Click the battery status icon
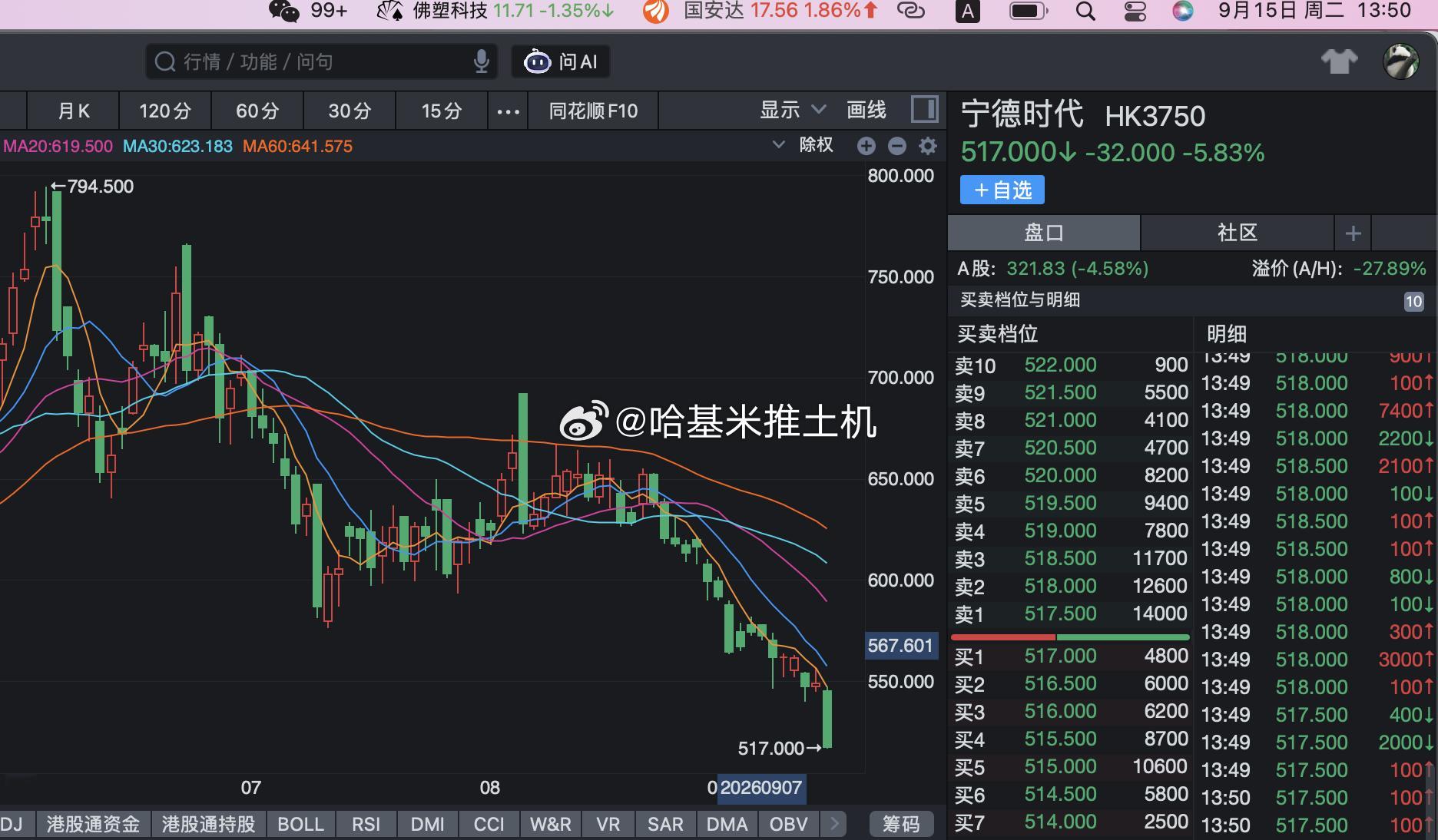 point(1028,11)
